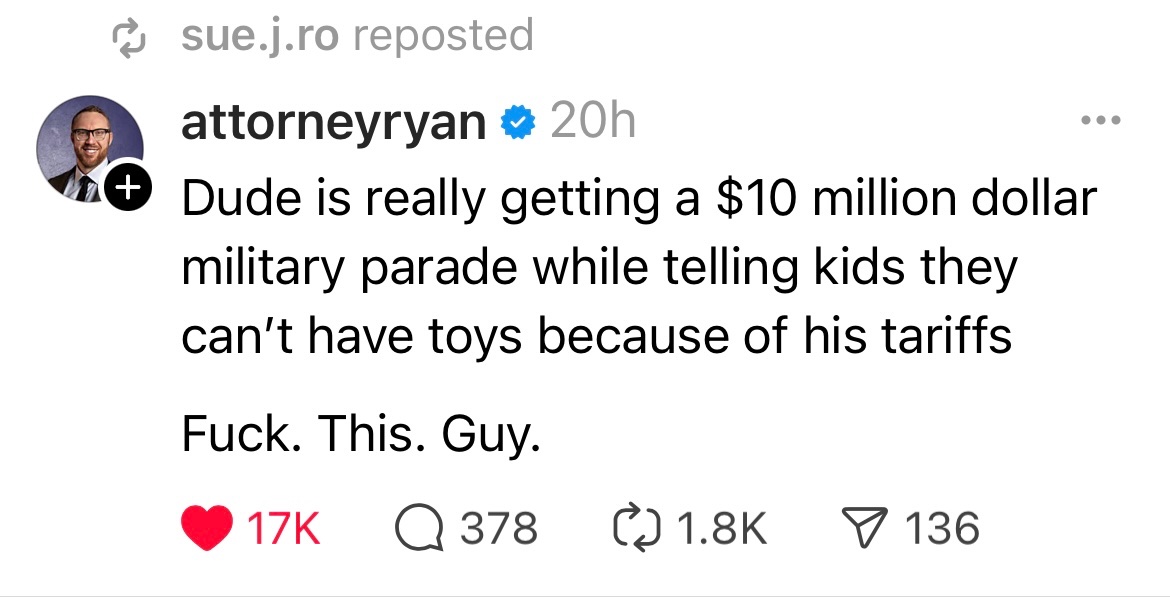Open the 378 replies count
The image size is (1170, 601).
(x=498, y=528)
